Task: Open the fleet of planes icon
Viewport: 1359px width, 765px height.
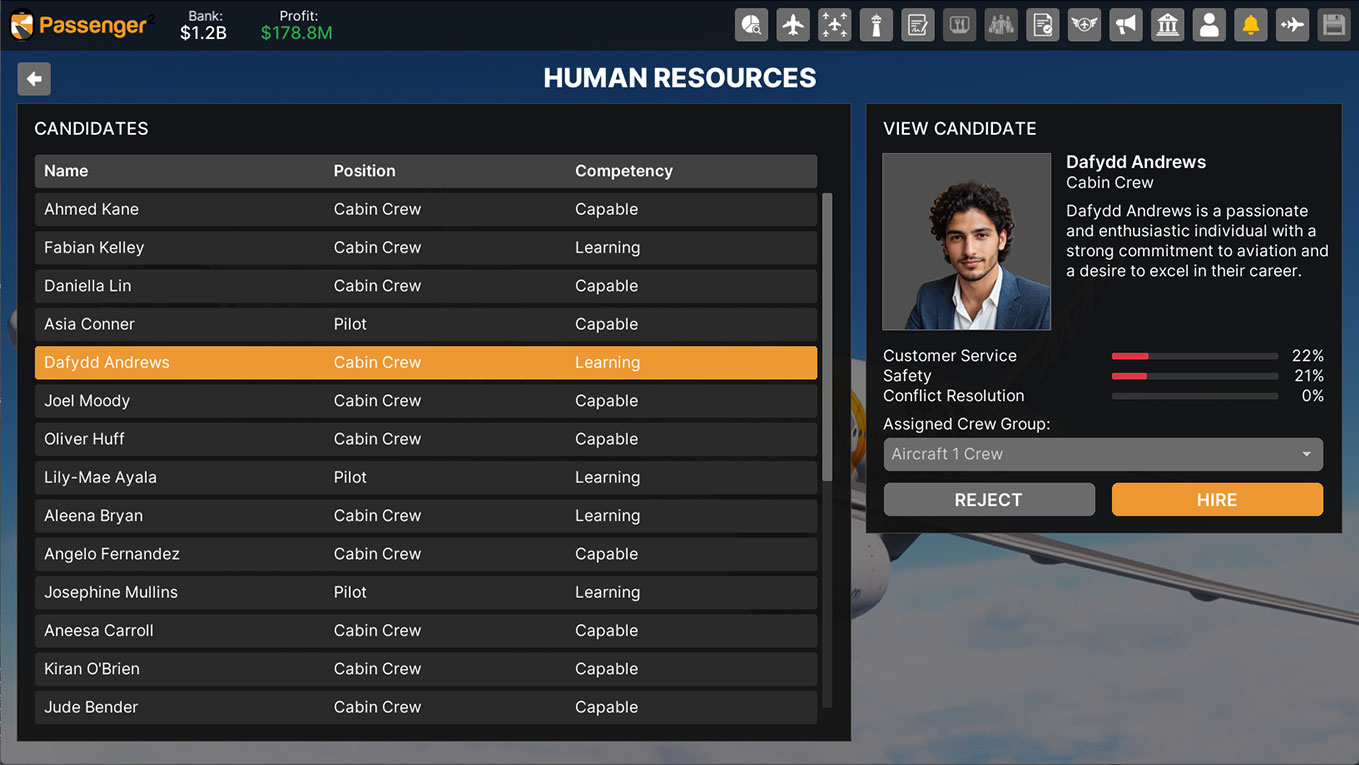Action: click(834, 25)
